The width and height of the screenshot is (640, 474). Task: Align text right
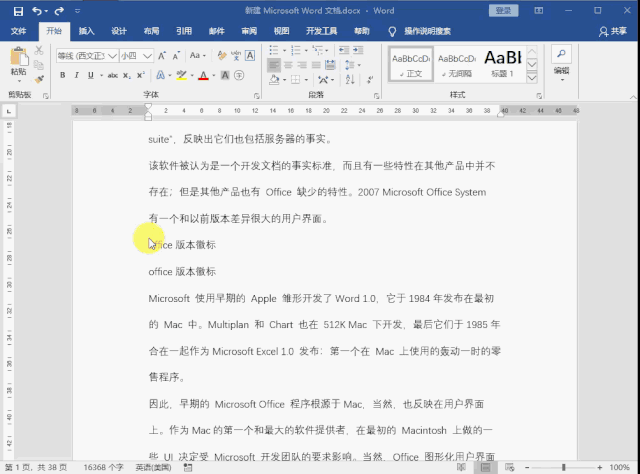[302, 65]
